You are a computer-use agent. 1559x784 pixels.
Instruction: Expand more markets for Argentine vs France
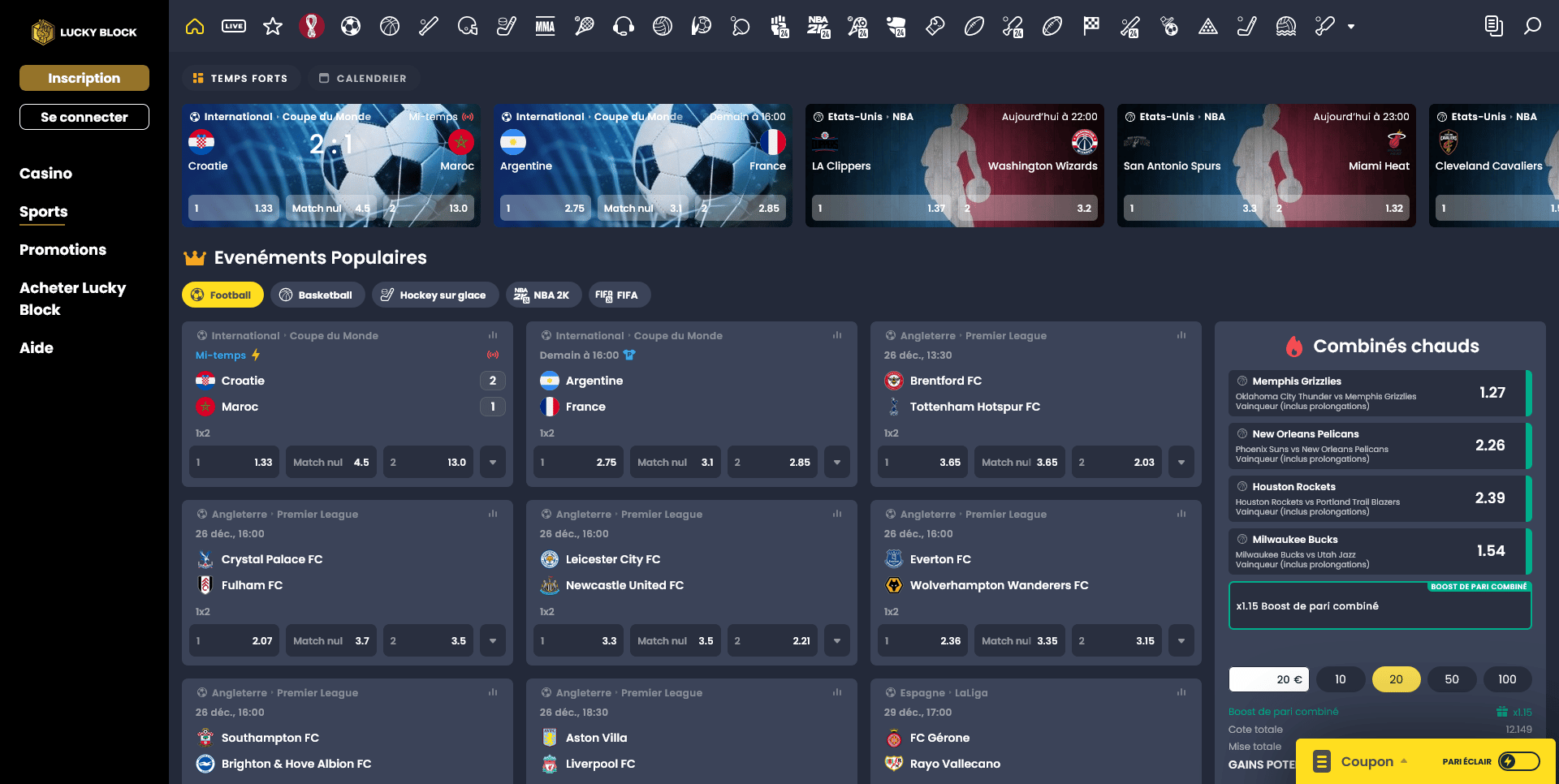point(837,462)
